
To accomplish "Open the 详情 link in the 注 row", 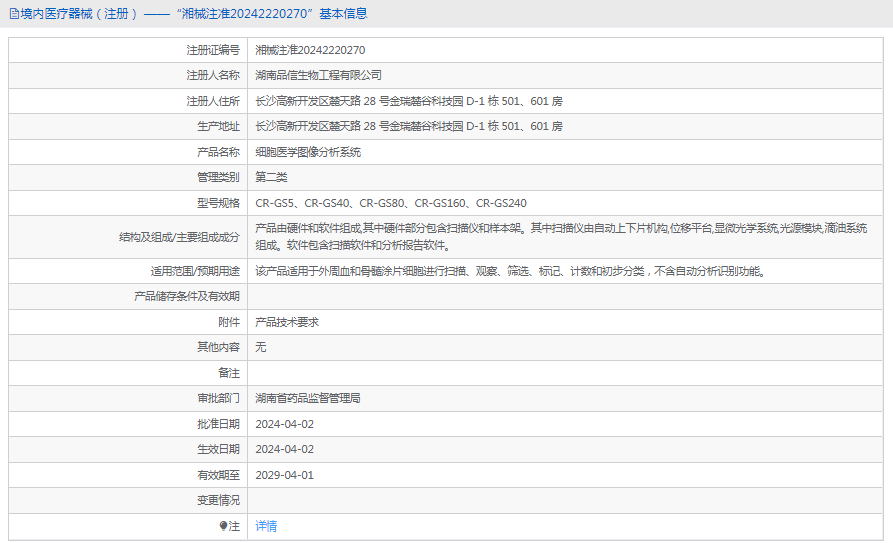I will click(266, 526).
